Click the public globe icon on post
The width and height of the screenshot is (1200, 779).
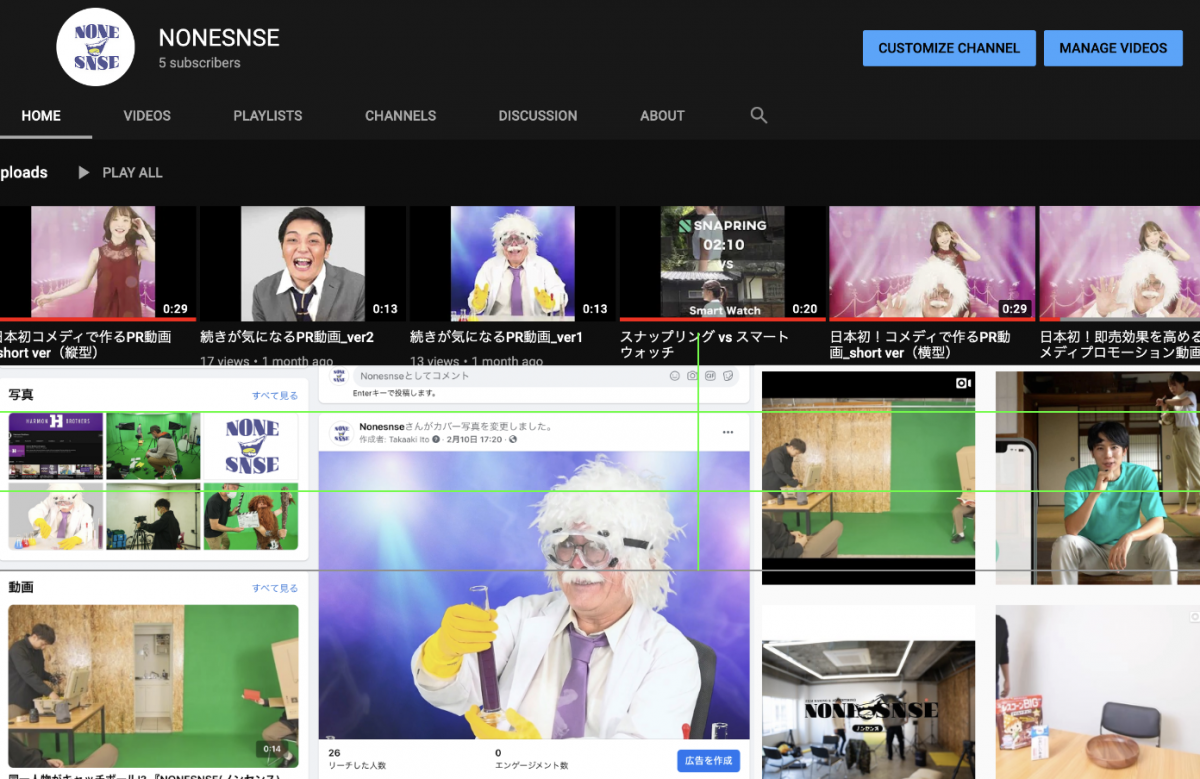tap(513, 439)
